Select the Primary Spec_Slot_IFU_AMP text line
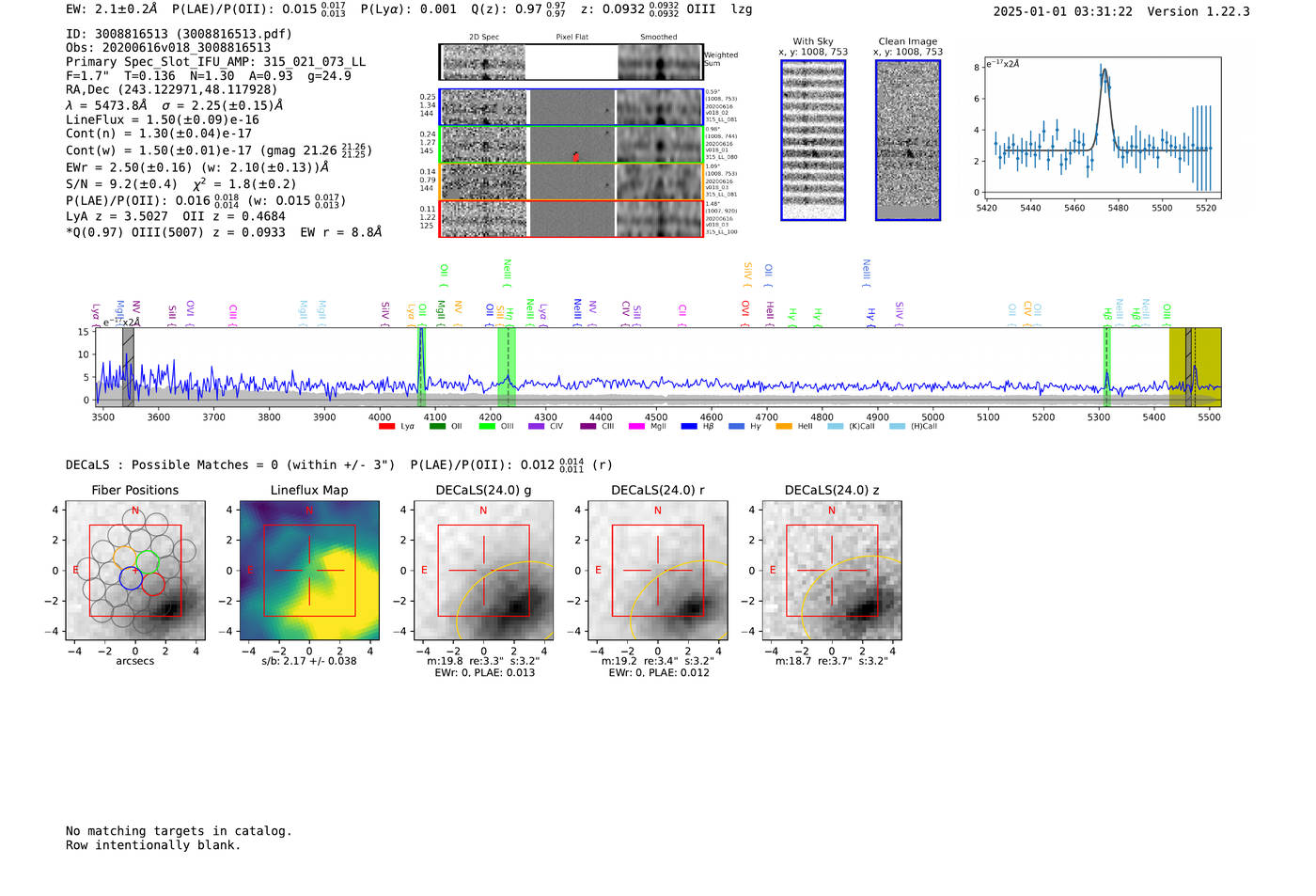 coord(215,62)
